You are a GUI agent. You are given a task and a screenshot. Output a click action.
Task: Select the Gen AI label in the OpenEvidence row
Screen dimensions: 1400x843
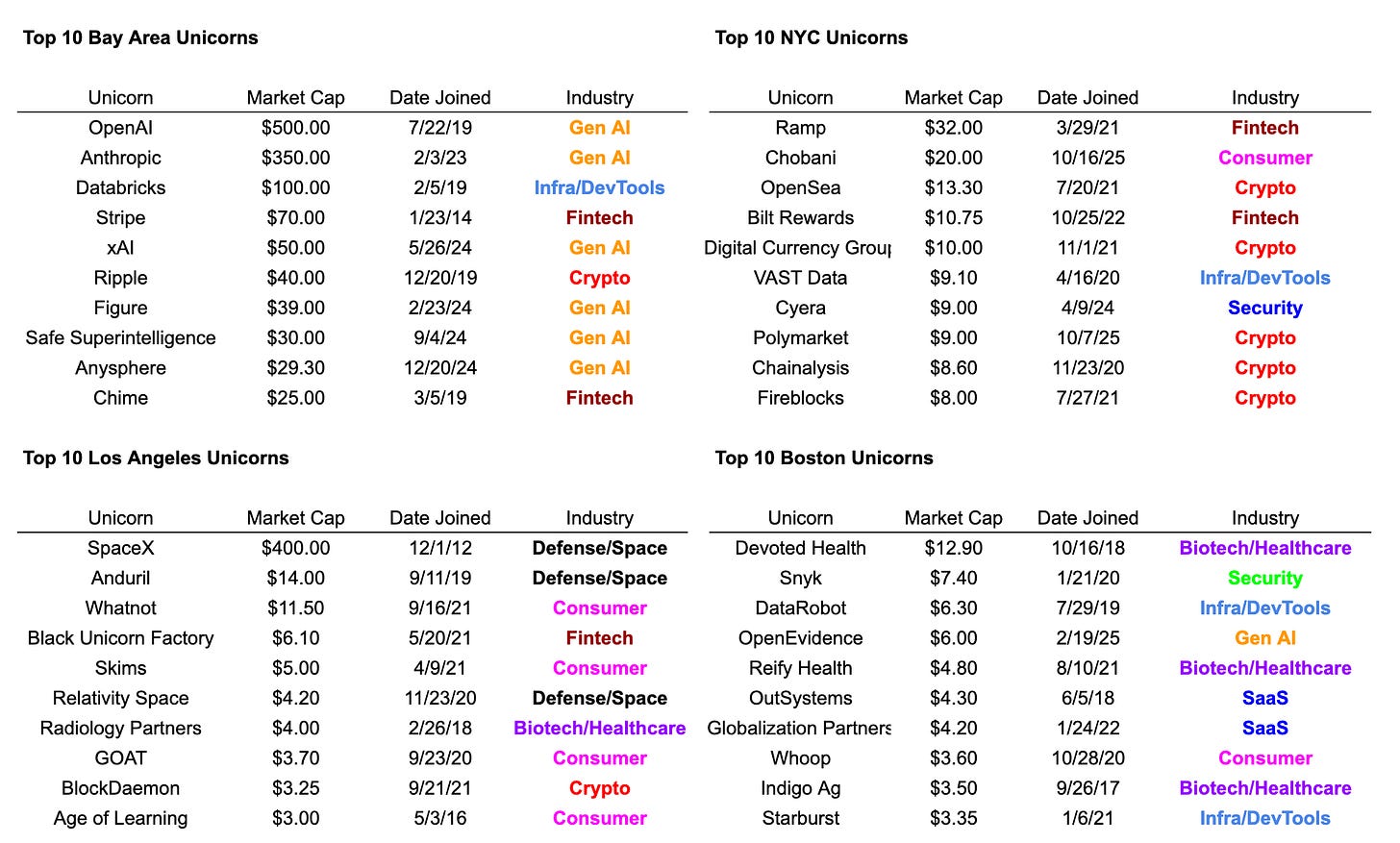1264,638
